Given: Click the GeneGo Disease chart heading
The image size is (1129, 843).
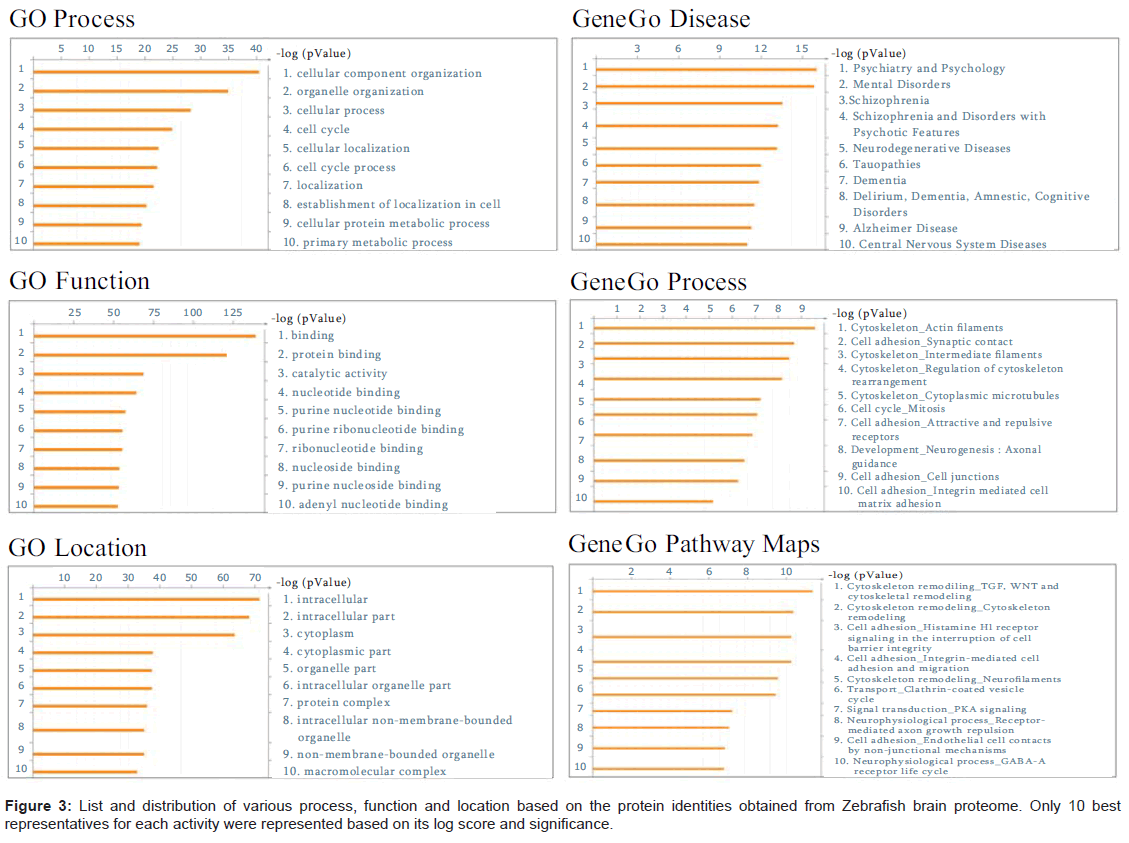Looking at the screenshot, I should (660, 19).
